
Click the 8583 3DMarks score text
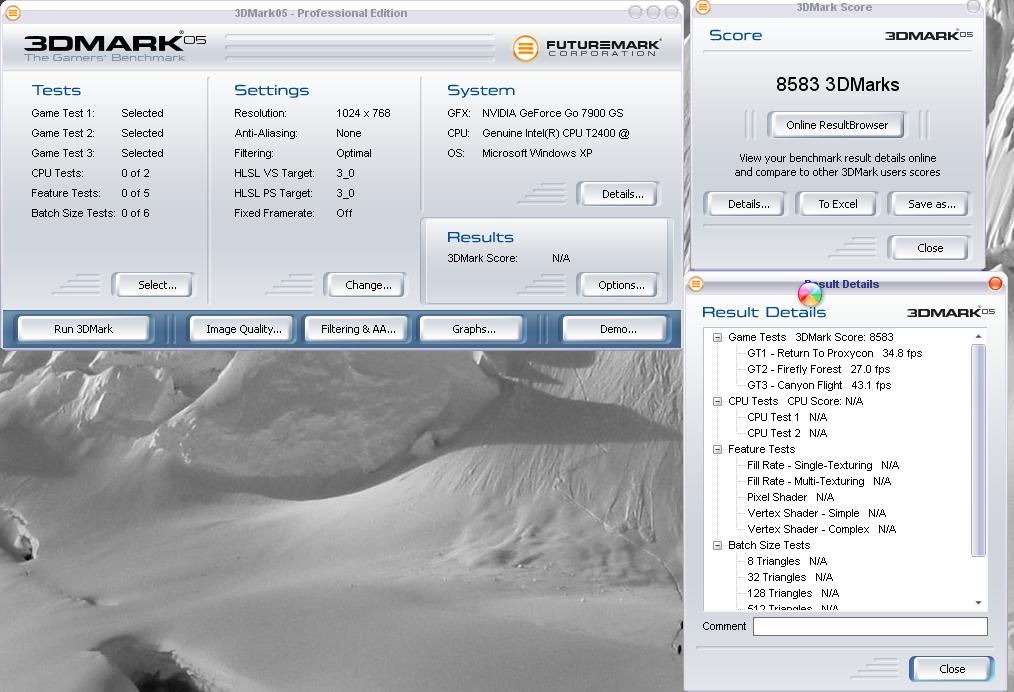tap(837, 85)
